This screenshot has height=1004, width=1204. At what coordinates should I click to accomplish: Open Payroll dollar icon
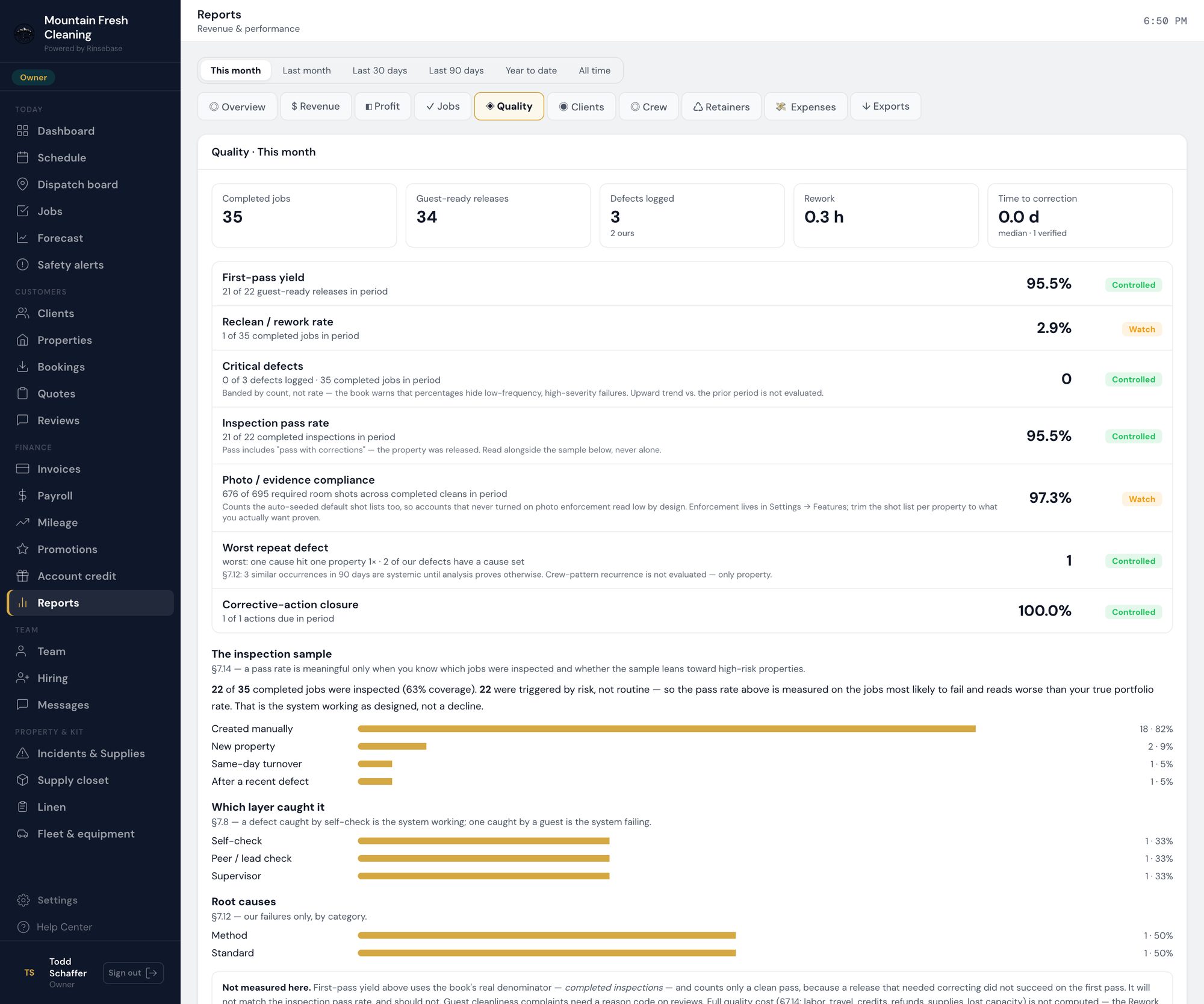point(22,496)
